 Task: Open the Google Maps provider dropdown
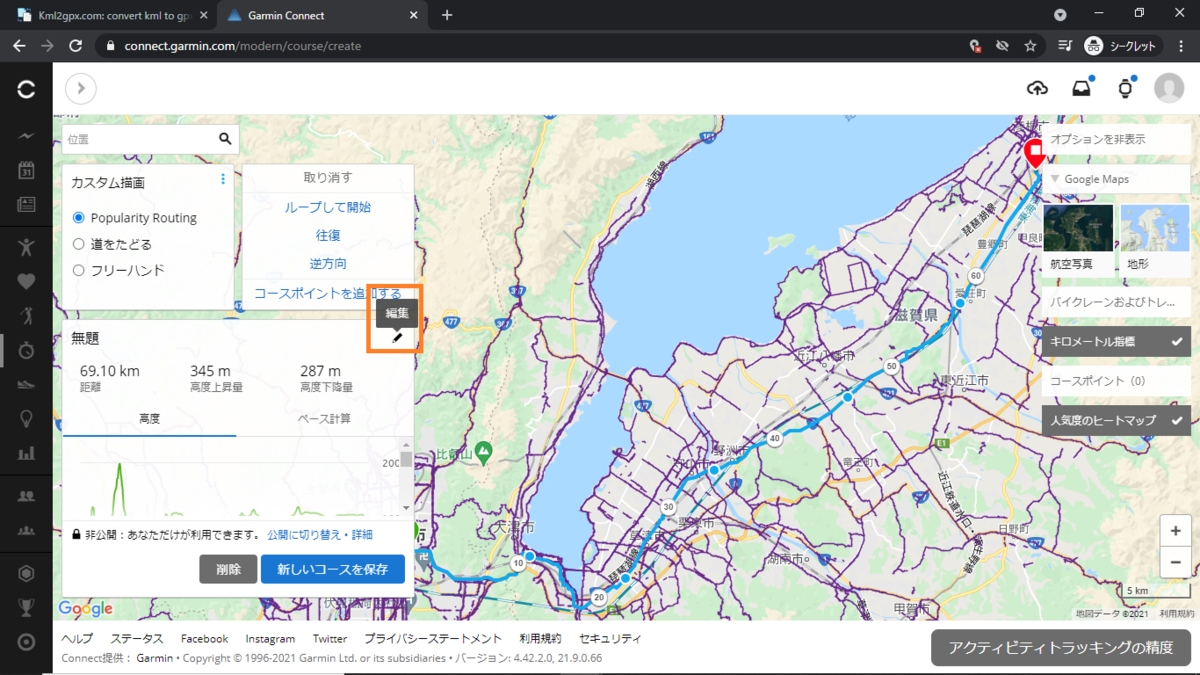click(x=1116, y=179)
